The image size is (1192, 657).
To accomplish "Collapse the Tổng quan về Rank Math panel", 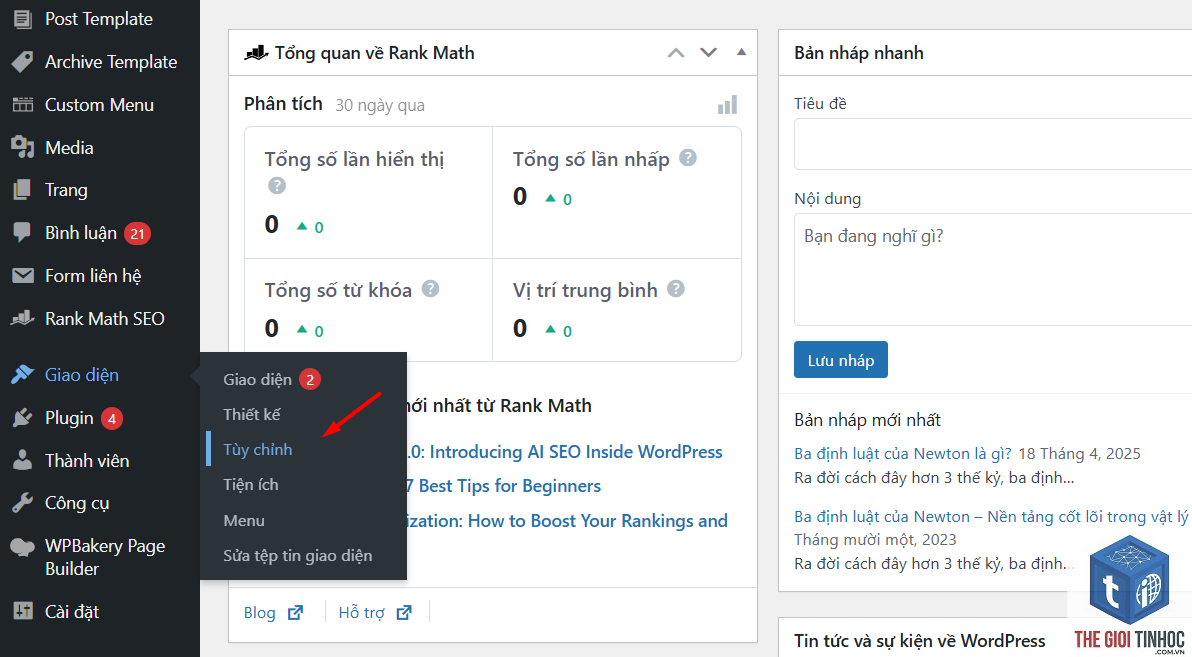I will [x=742, y=52].
